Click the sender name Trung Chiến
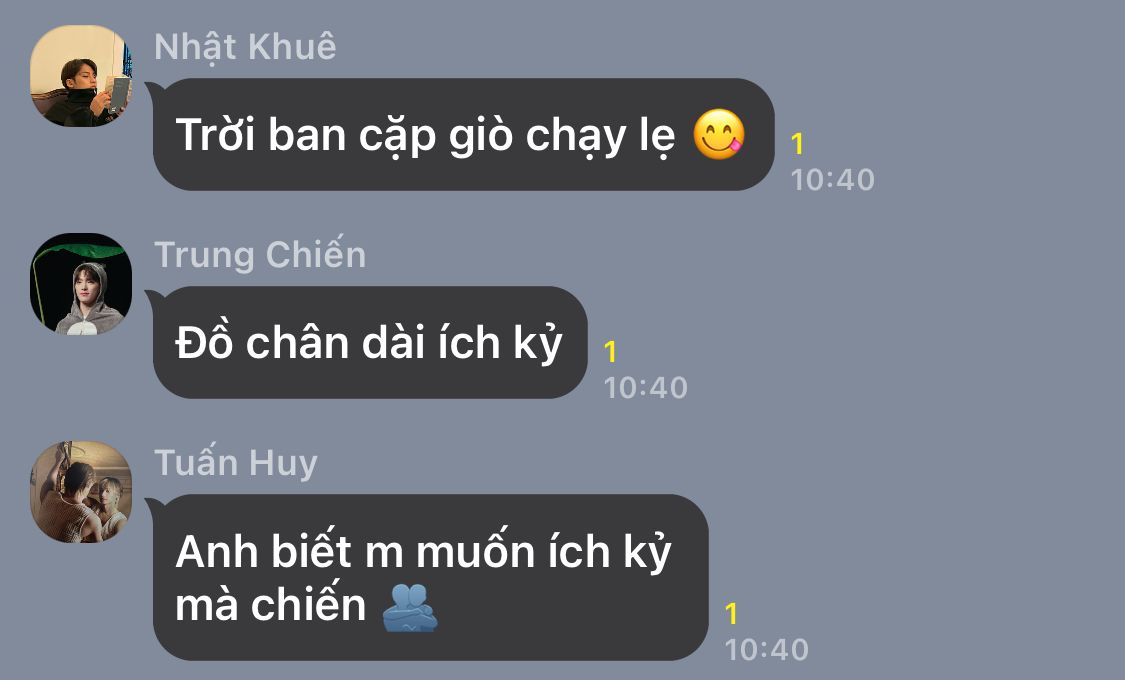The height and width of the screenshot is (680, 1125). click(x=260, y=255)
